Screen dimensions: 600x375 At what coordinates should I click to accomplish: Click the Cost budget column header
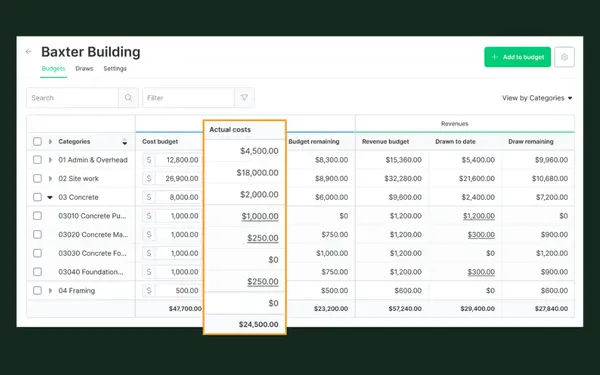[x=160, y=142]
